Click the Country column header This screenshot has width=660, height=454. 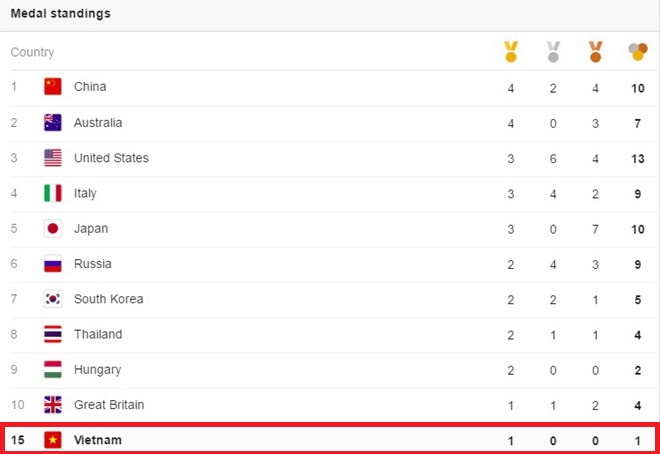tap(32, 52)
